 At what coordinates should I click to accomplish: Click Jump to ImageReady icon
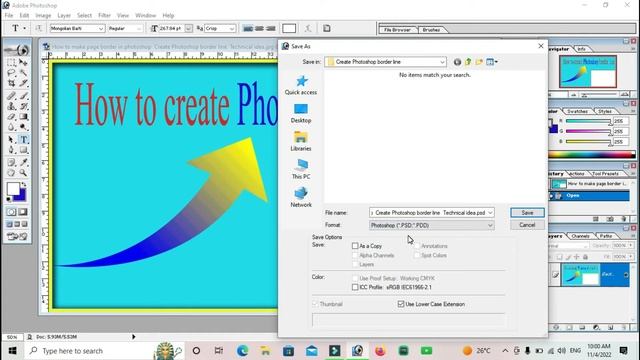17,236
